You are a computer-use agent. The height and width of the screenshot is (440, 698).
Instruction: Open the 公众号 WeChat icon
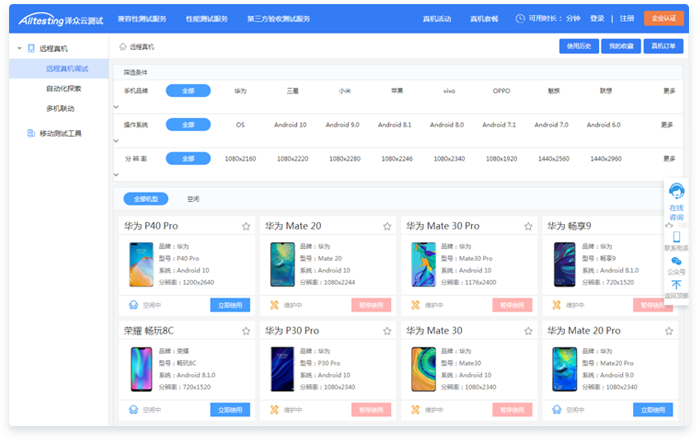676,261
